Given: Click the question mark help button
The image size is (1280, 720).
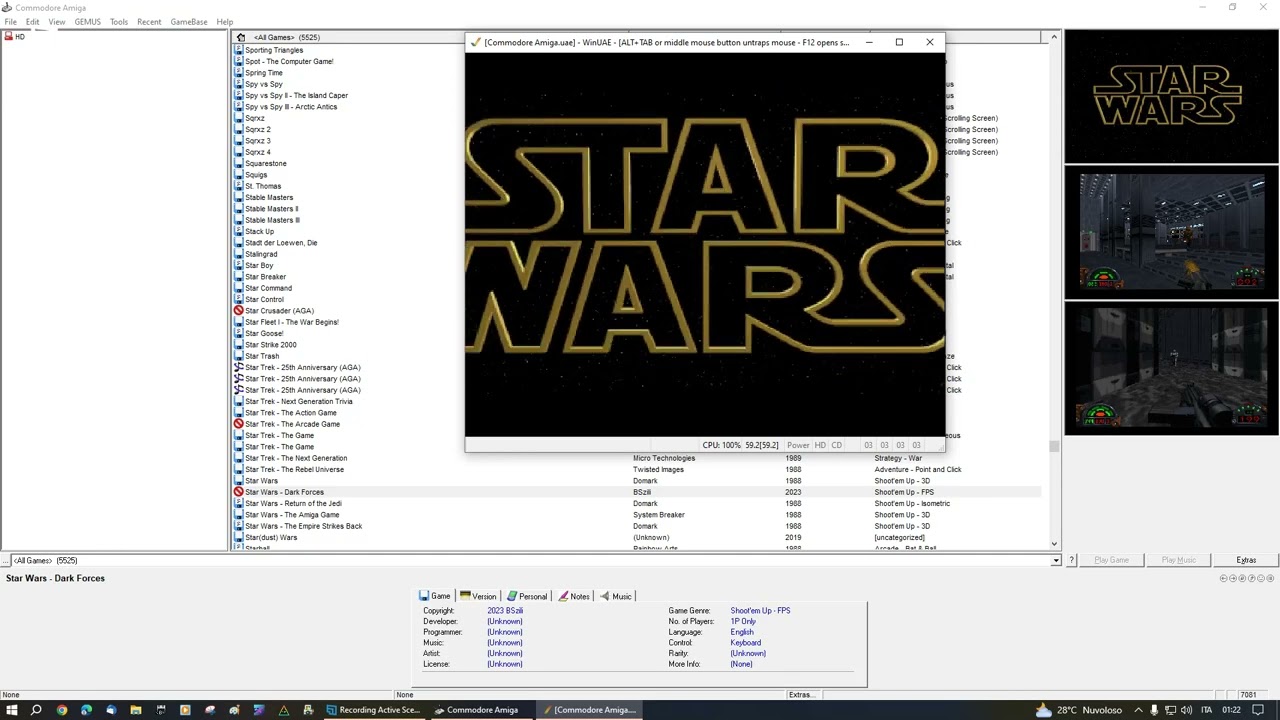Looking at the screenshot, I should (x=1072, y=560).
